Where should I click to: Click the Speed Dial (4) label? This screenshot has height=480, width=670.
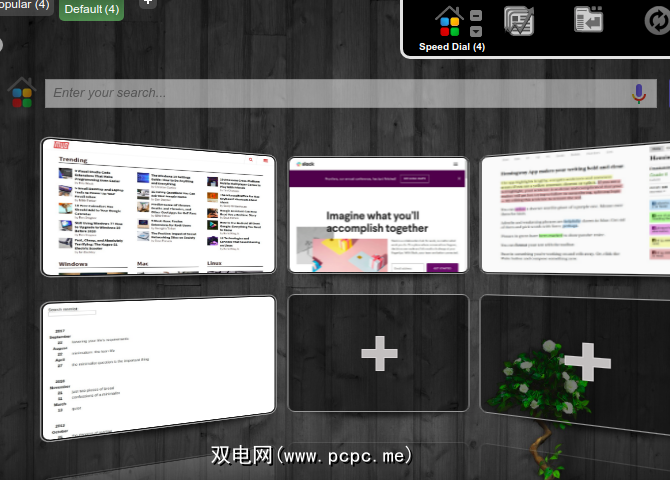click(452, 47)
